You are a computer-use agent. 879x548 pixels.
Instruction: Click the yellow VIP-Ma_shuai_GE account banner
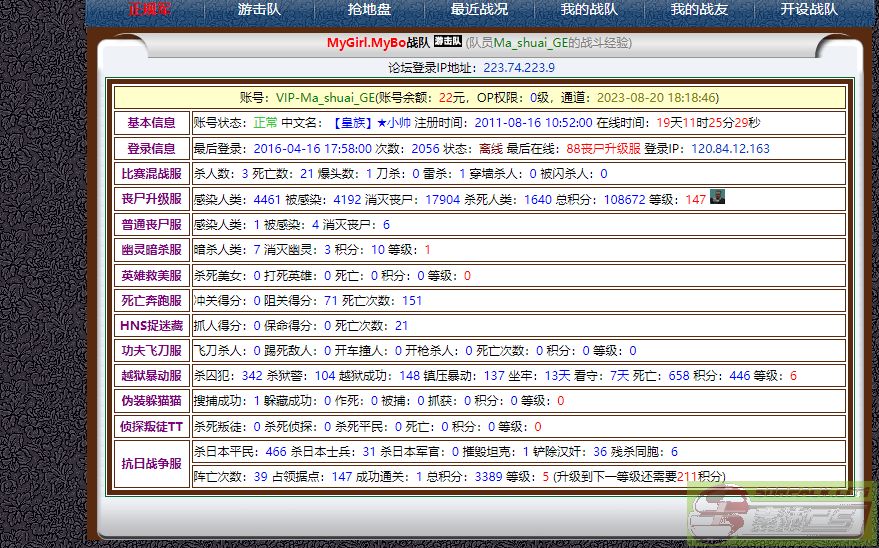tap(479, 98)
